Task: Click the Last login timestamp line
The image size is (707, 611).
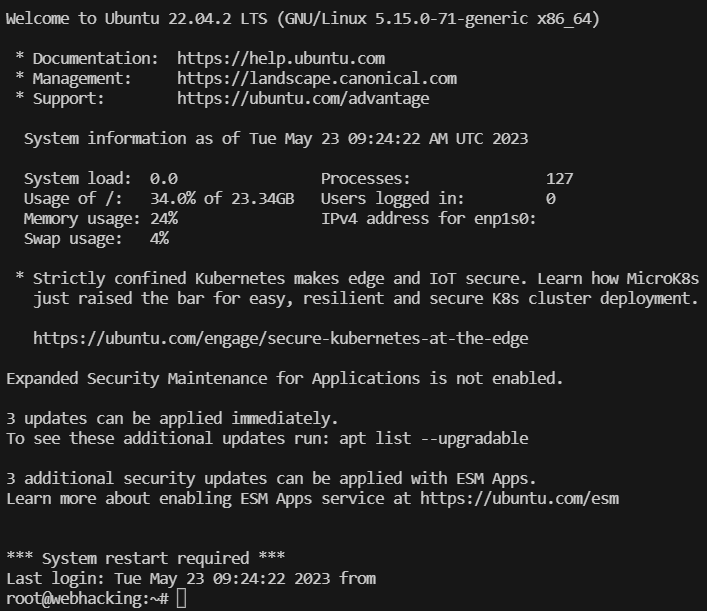Action: click(x=191, y=579)
